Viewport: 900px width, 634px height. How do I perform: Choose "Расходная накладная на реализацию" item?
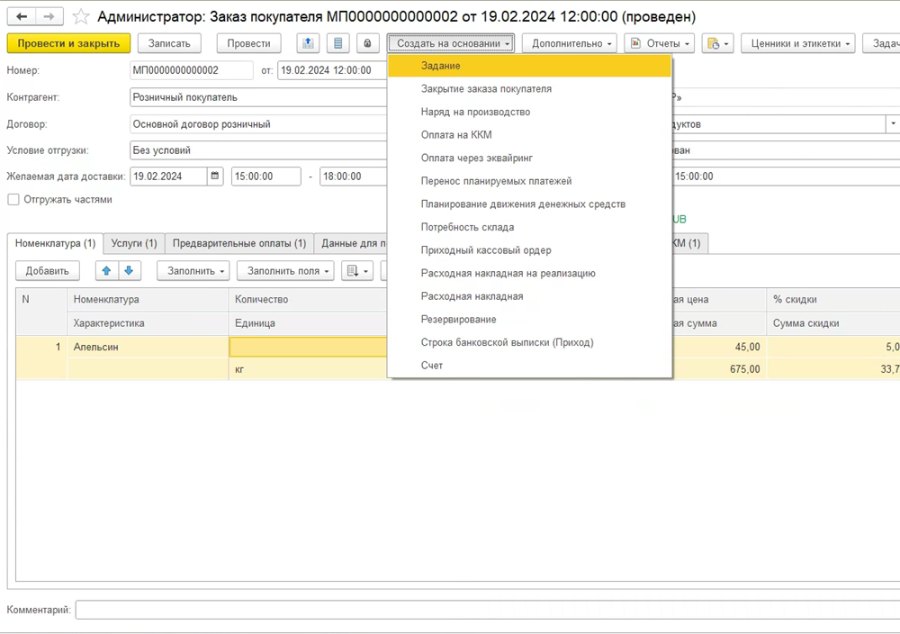click(x=530, y=273)
